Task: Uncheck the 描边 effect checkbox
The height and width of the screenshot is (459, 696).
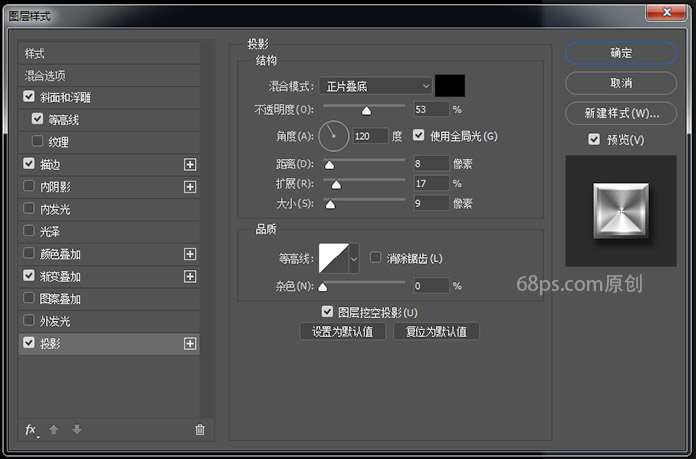Action: (x=29, y=163)
